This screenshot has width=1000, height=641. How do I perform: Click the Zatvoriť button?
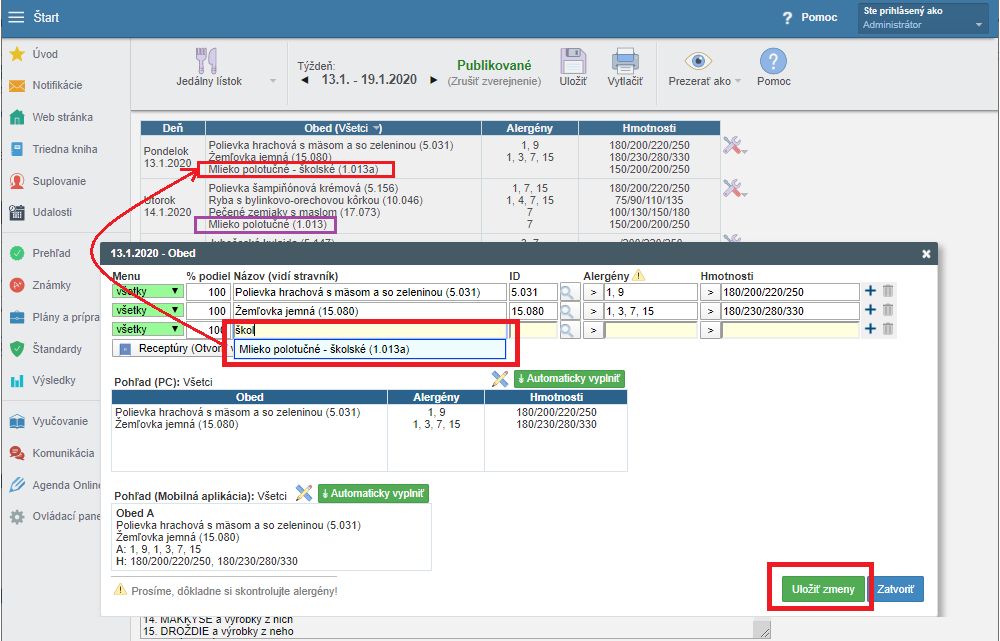point(897,589)
